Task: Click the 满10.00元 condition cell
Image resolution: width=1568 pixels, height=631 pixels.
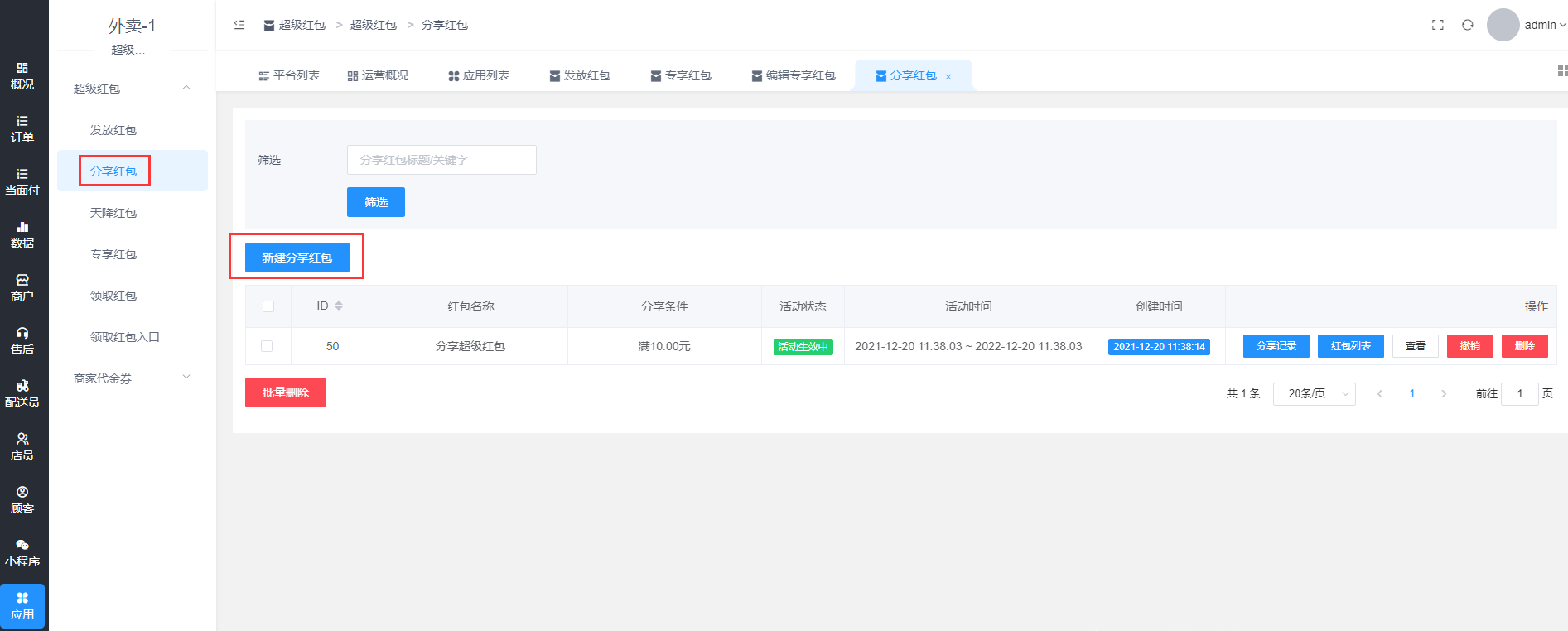Action: coord(664,346)
